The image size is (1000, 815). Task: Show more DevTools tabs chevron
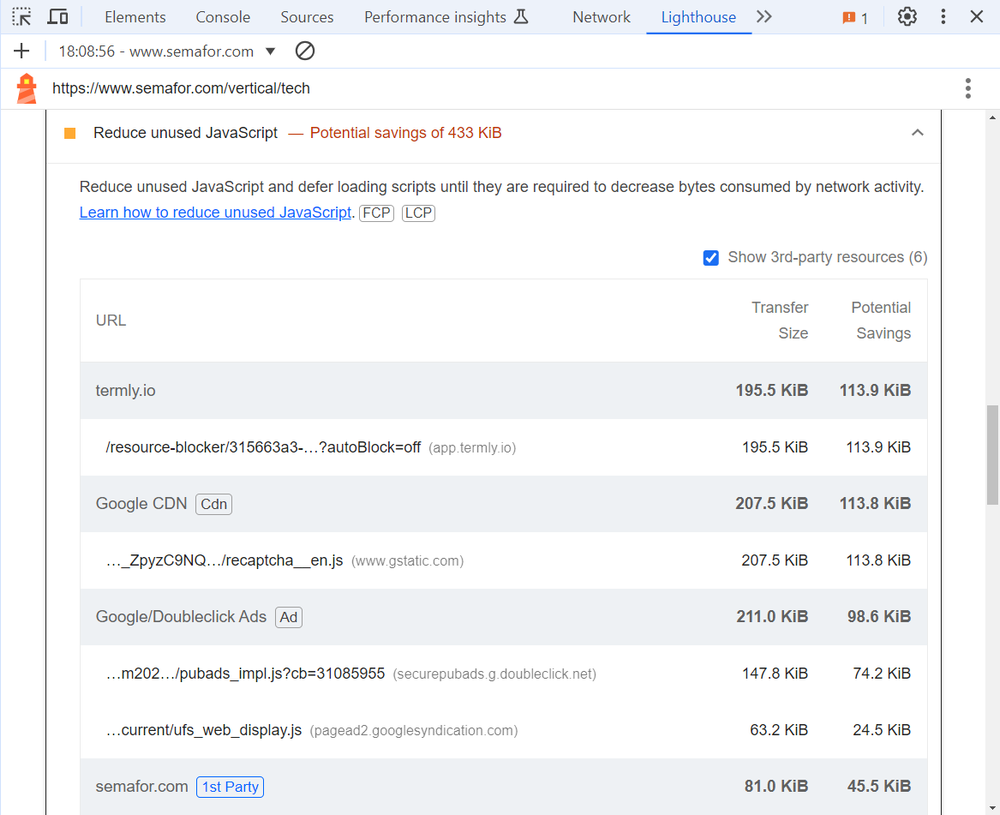(x=764, y=17)
